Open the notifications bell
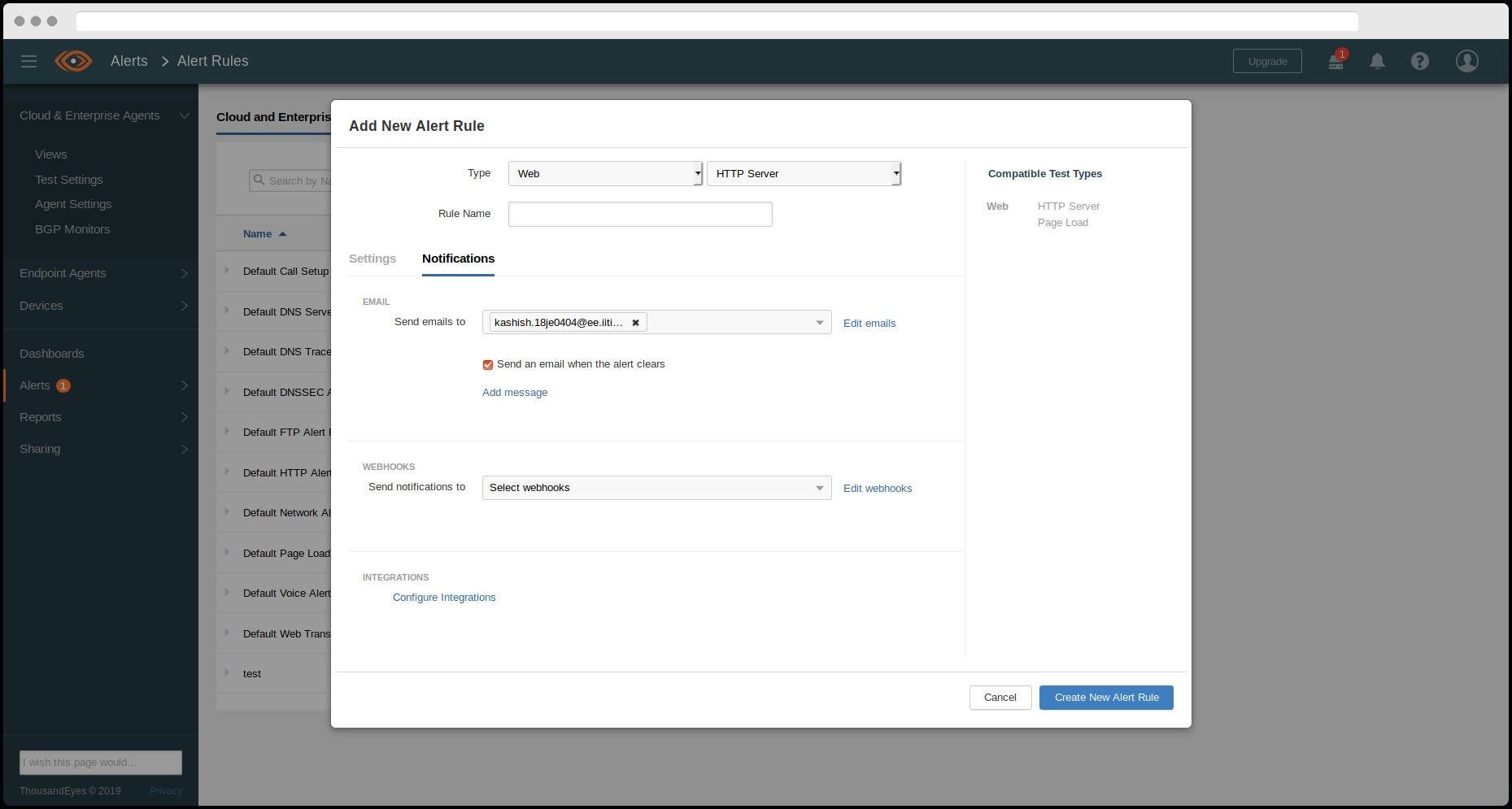1512x809 pixels. tap(1378, 61)
